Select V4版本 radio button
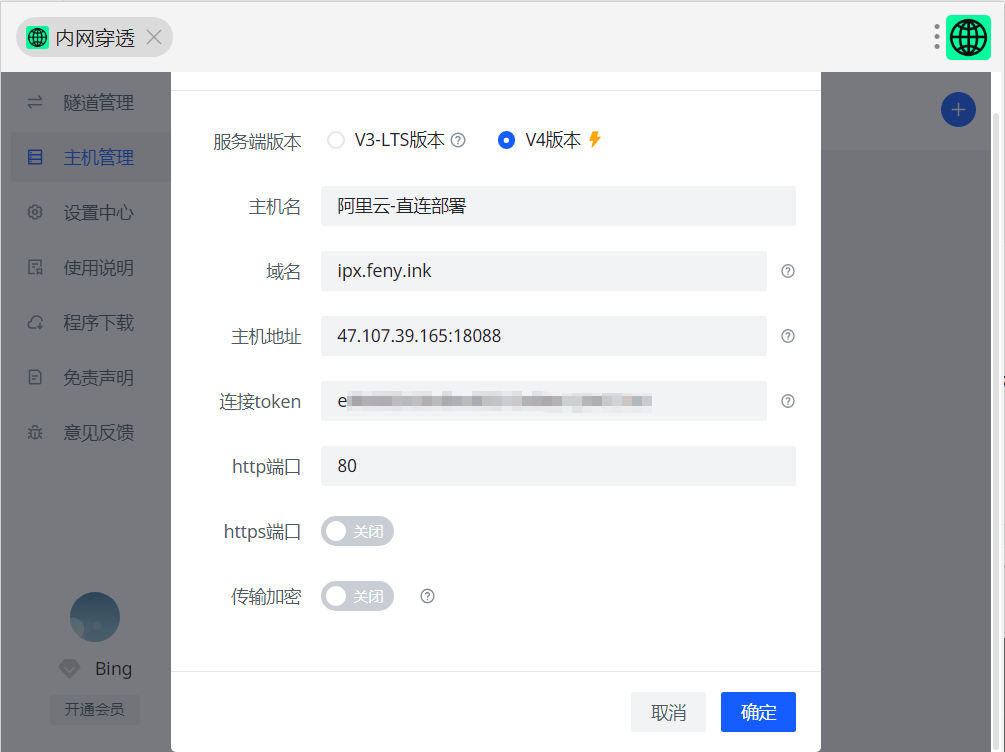Viewport: 1005px width, 752px height. click(x=506, y=140)
